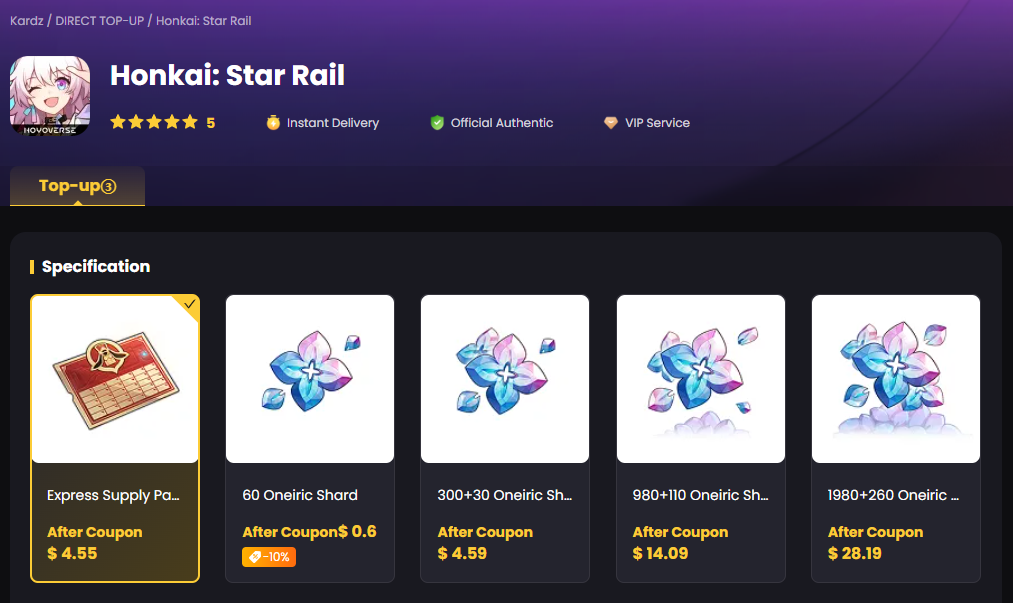Select the 300+30 Oneiric Shard option
The image size is (1013, 603).
[504, 437]
